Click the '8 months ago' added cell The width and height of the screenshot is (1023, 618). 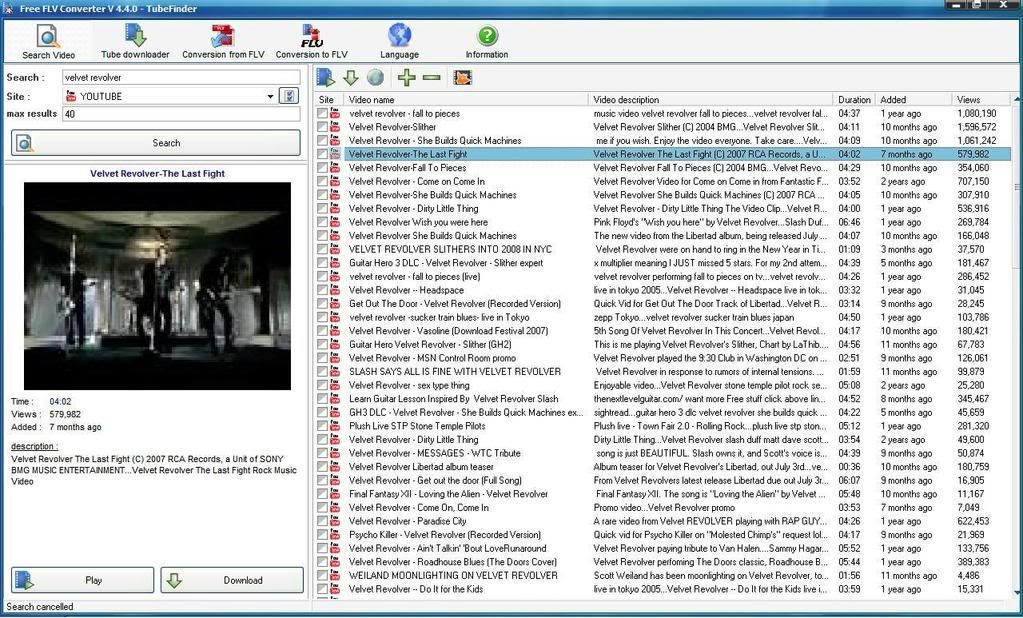pos(906,399)
